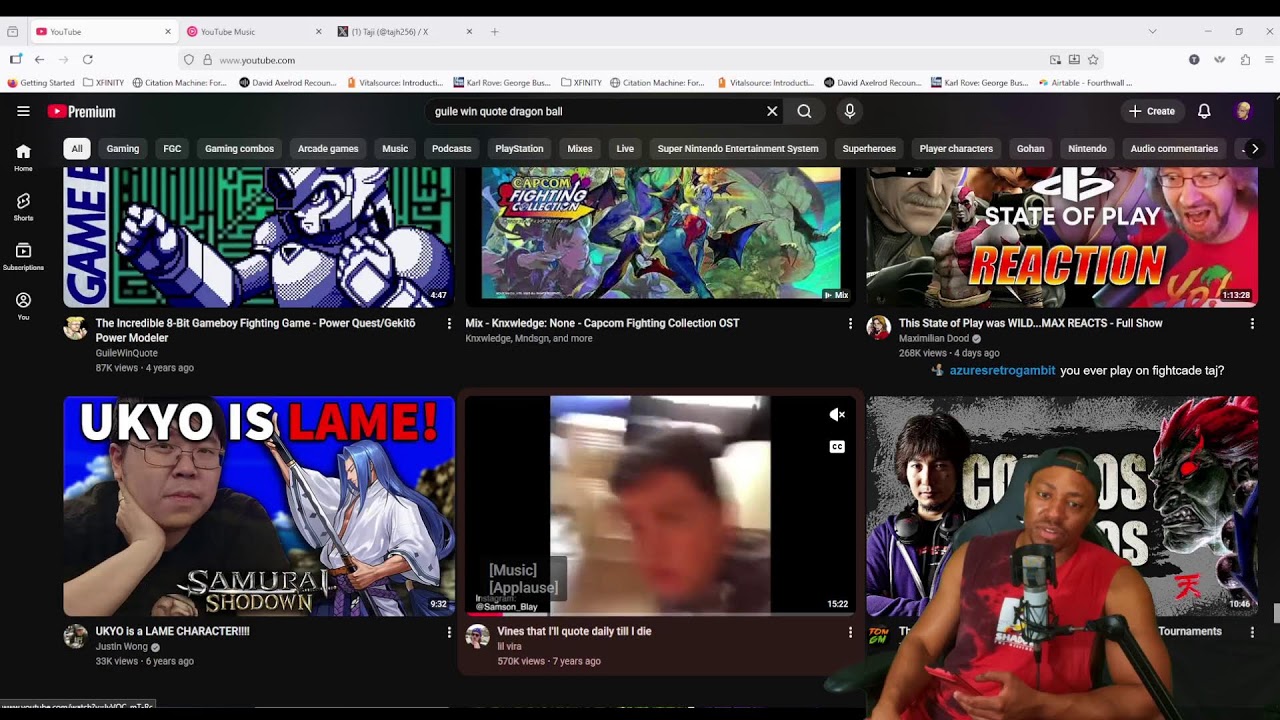
Task: Filter by Mixes chip
Action: [x=580, y=149]
